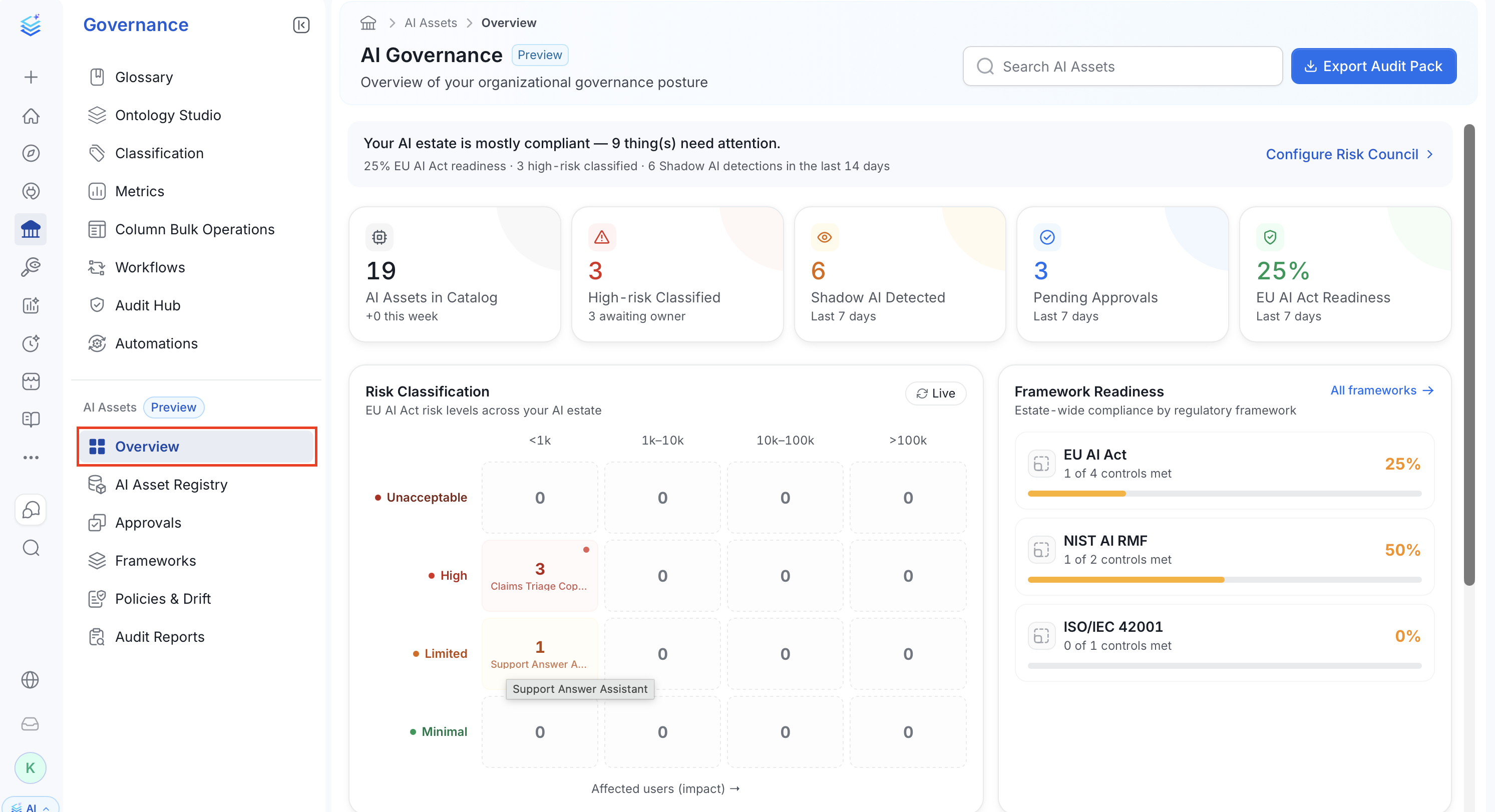Viewport: 1495px width, 812px height.
Task: Click the plus icon in left rail
Action: click(31, 77)
